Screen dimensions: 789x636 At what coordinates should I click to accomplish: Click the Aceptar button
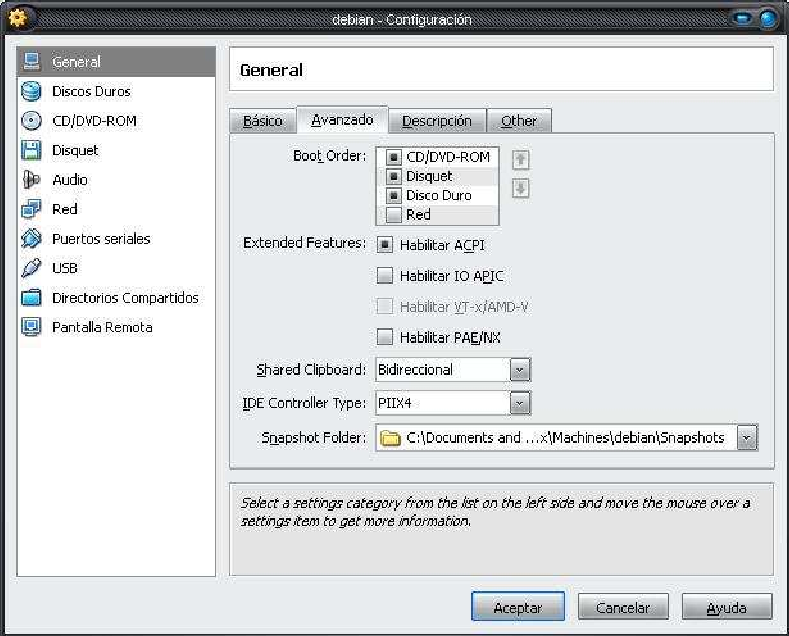pyautogui.click(x=518, y=607)
